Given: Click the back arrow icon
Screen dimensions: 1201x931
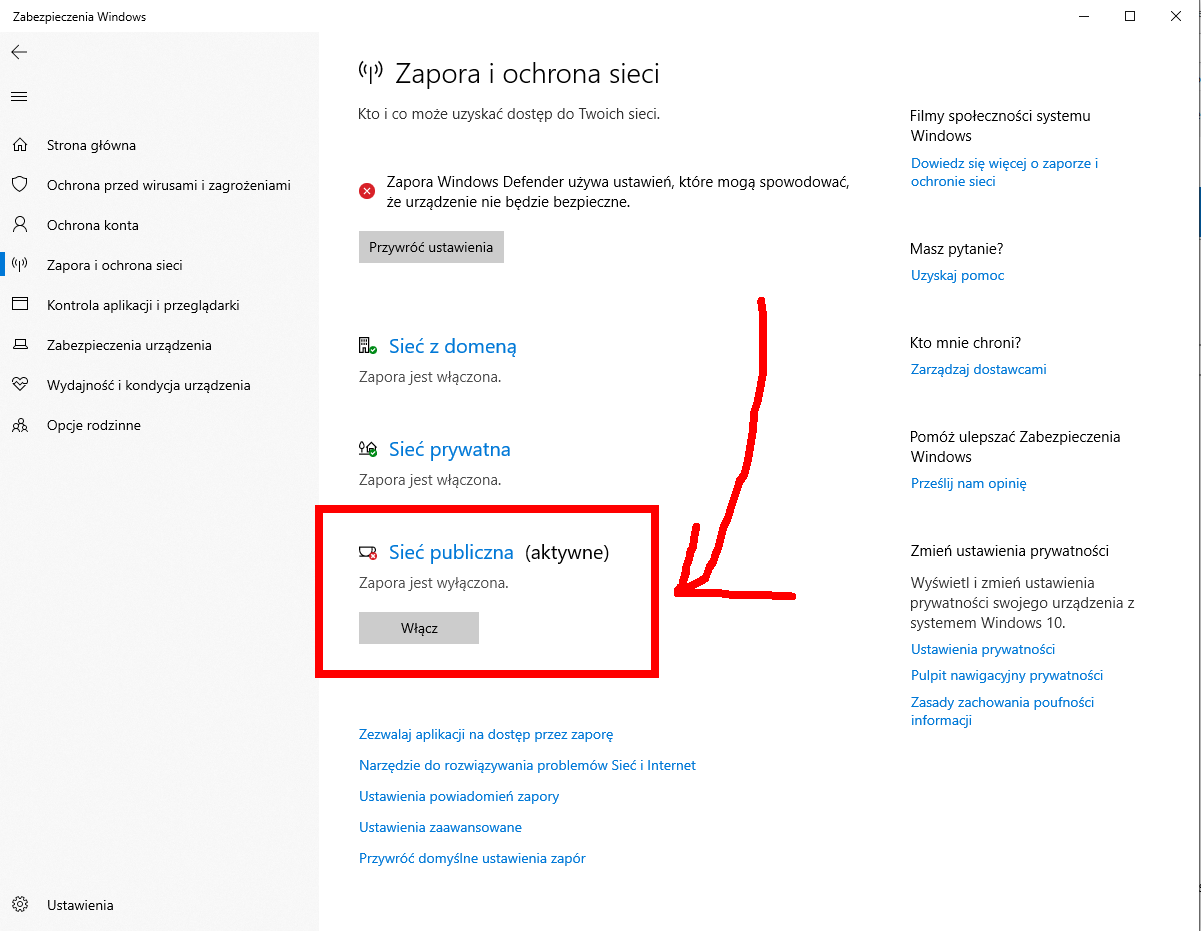Looking at the screenshot, I should tap(19, 52).
